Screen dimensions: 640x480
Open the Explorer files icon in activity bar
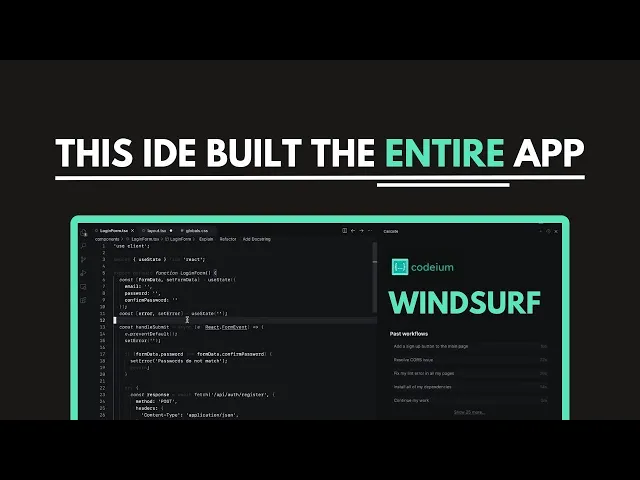click(x=84, y=233)
